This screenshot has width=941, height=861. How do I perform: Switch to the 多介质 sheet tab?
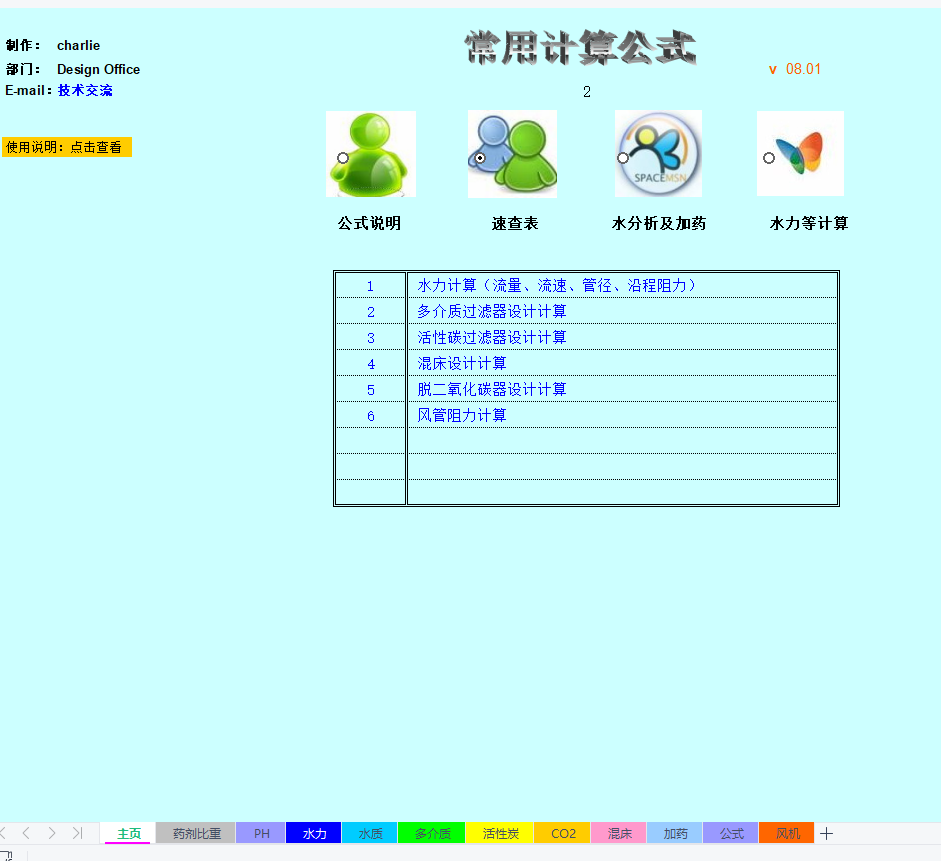click(x=432, y=833)
